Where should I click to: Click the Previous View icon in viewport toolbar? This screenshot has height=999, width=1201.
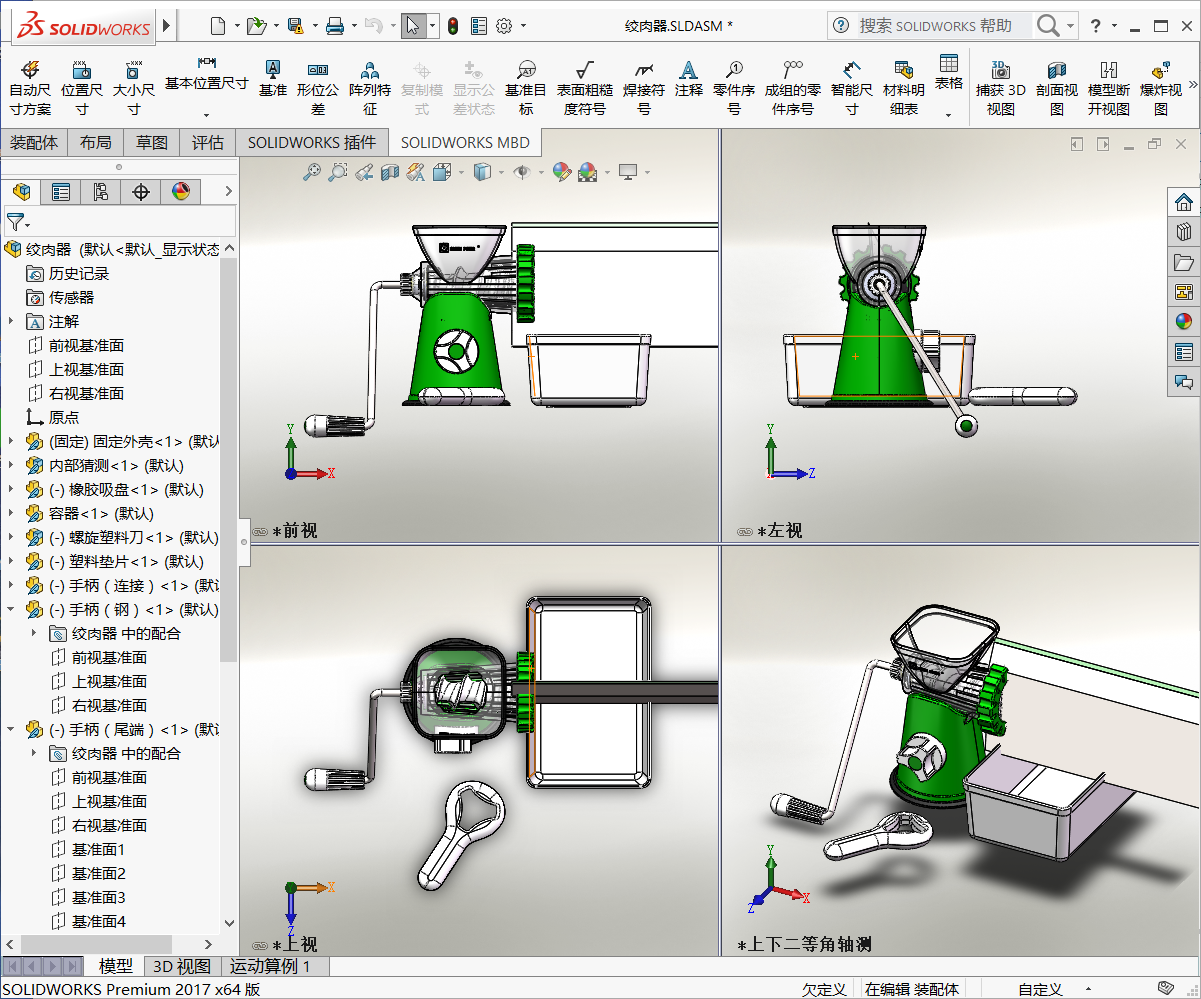coord(364,172)
